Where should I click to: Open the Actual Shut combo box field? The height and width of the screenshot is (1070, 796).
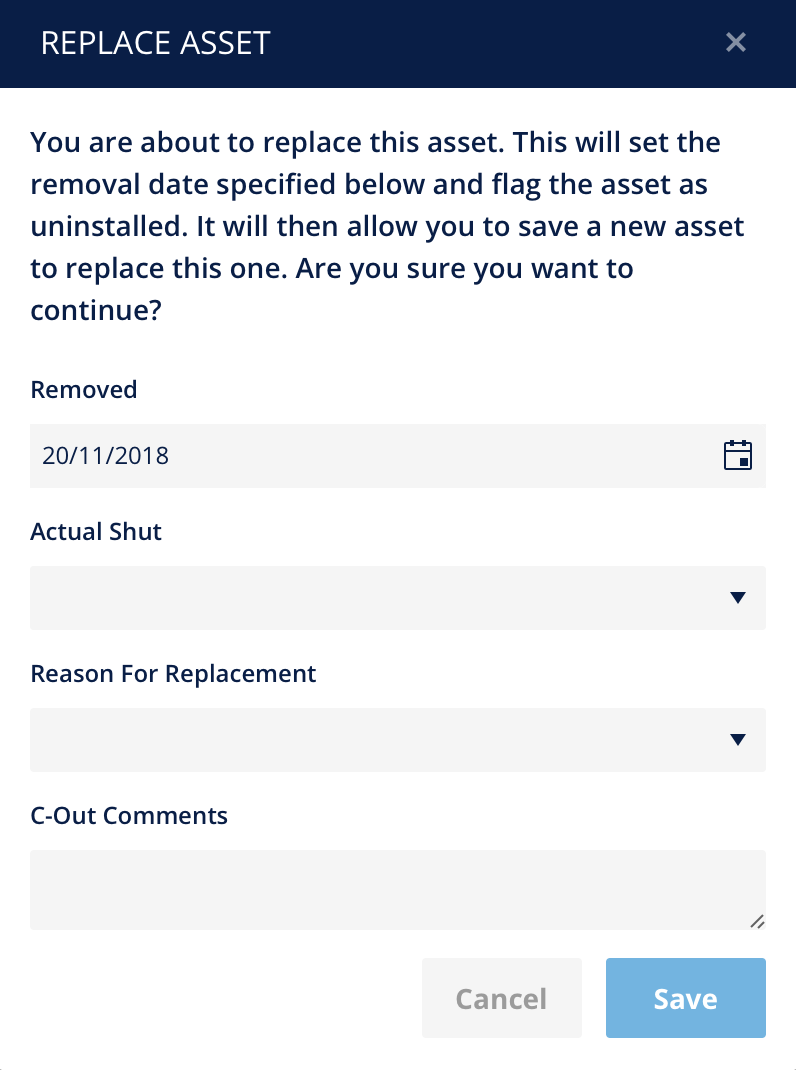pyautogui.click(x=398, y=598)
